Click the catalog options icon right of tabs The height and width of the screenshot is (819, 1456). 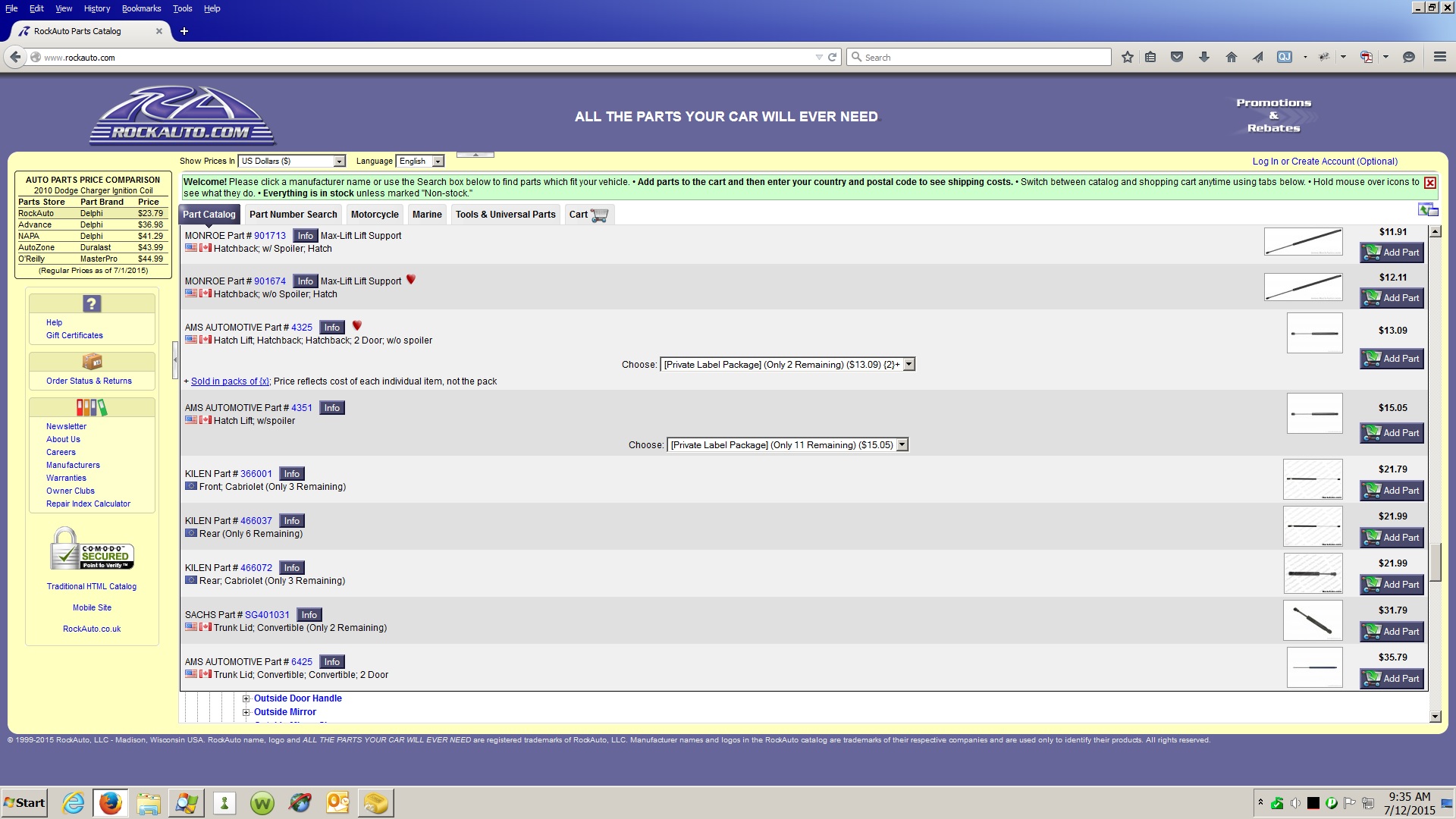[1427, 210]
